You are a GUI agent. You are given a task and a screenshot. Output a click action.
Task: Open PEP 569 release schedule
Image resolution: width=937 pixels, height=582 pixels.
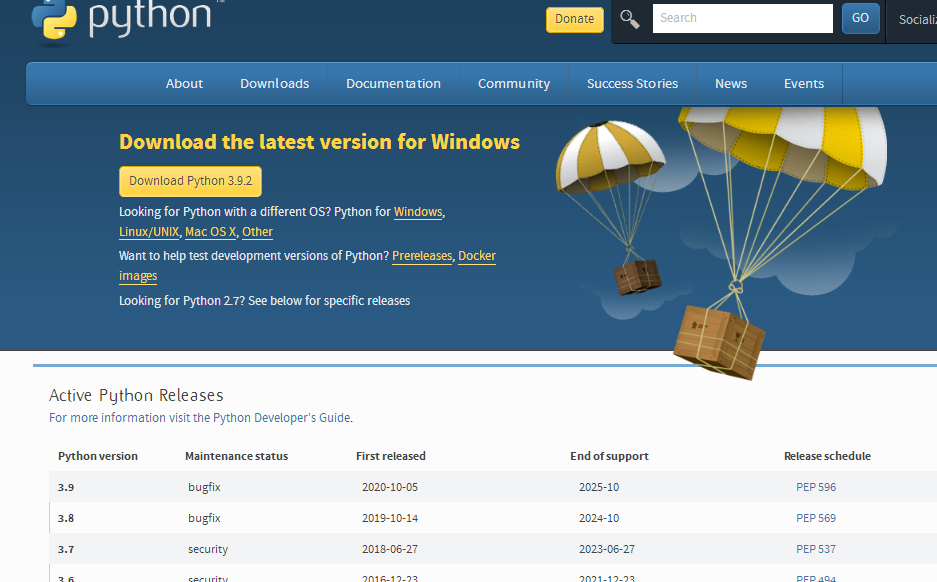click(816, 518)
